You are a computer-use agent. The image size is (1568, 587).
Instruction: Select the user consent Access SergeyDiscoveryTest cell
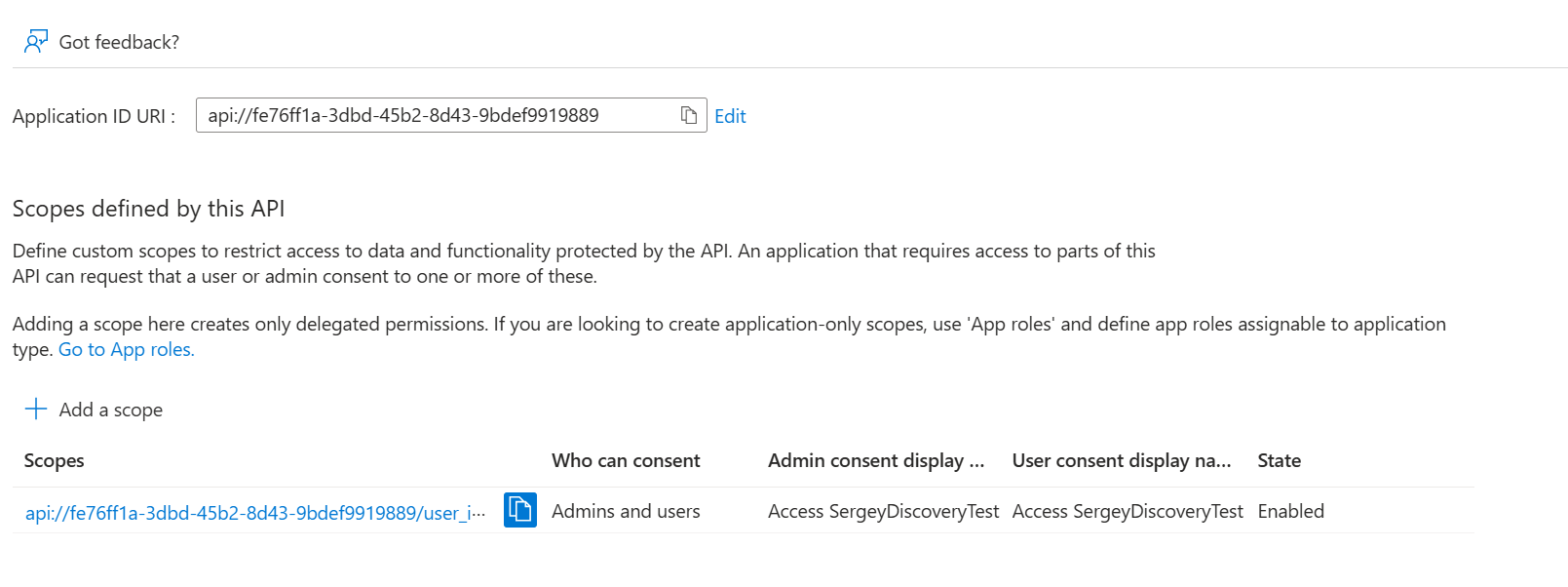1128,511
